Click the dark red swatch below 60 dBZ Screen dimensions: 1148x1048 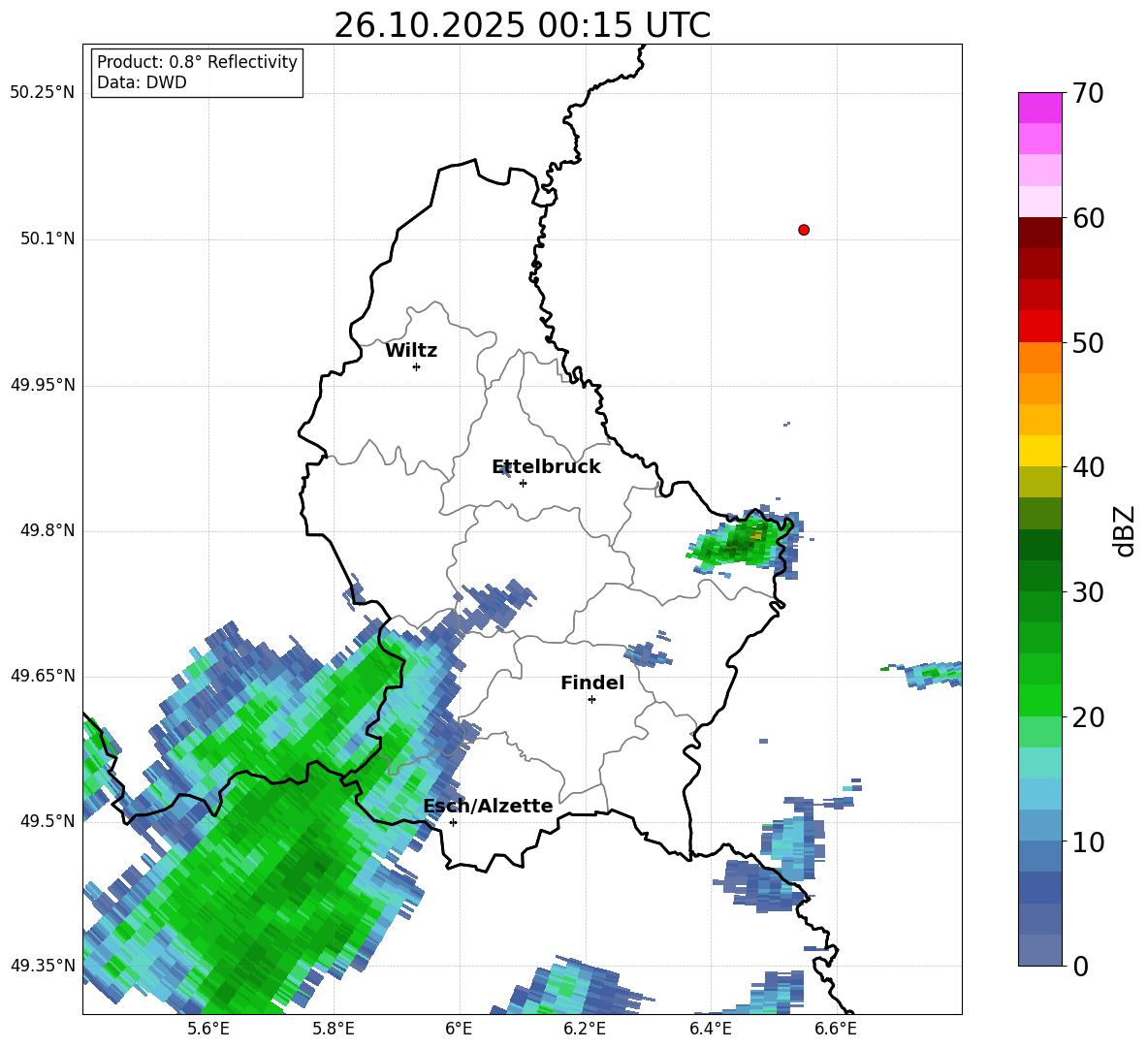(1039, 233)
